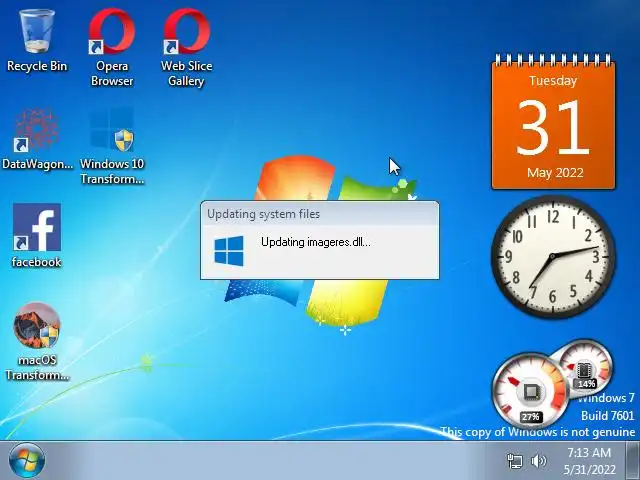This screenshot has height=480, width=640.
Task: Select the facebook desktop shortcut
Action: coord(37,236)
